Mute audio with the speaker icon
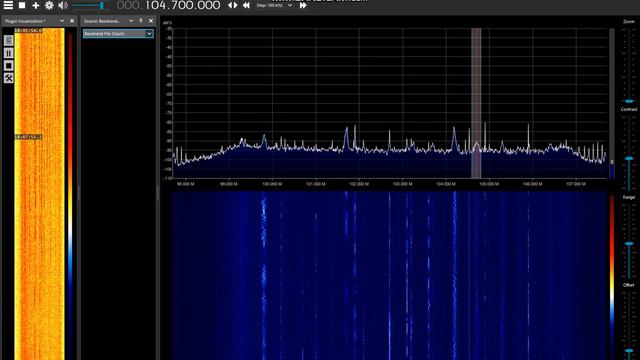Screen dimensions: 640x360 (x=63, y=5)
